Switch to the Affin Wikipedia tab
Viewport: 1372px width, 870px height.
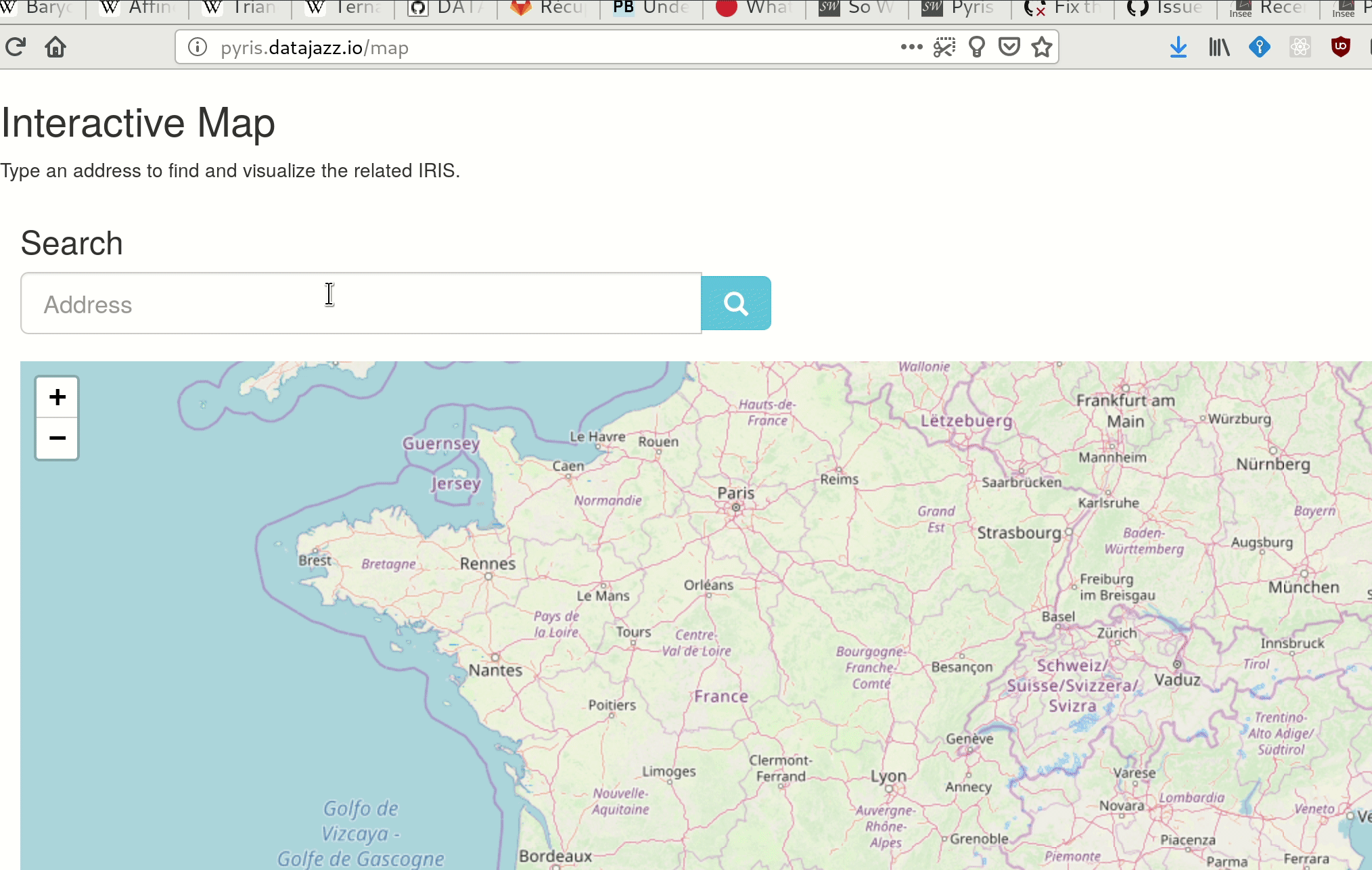pos(139,8)
